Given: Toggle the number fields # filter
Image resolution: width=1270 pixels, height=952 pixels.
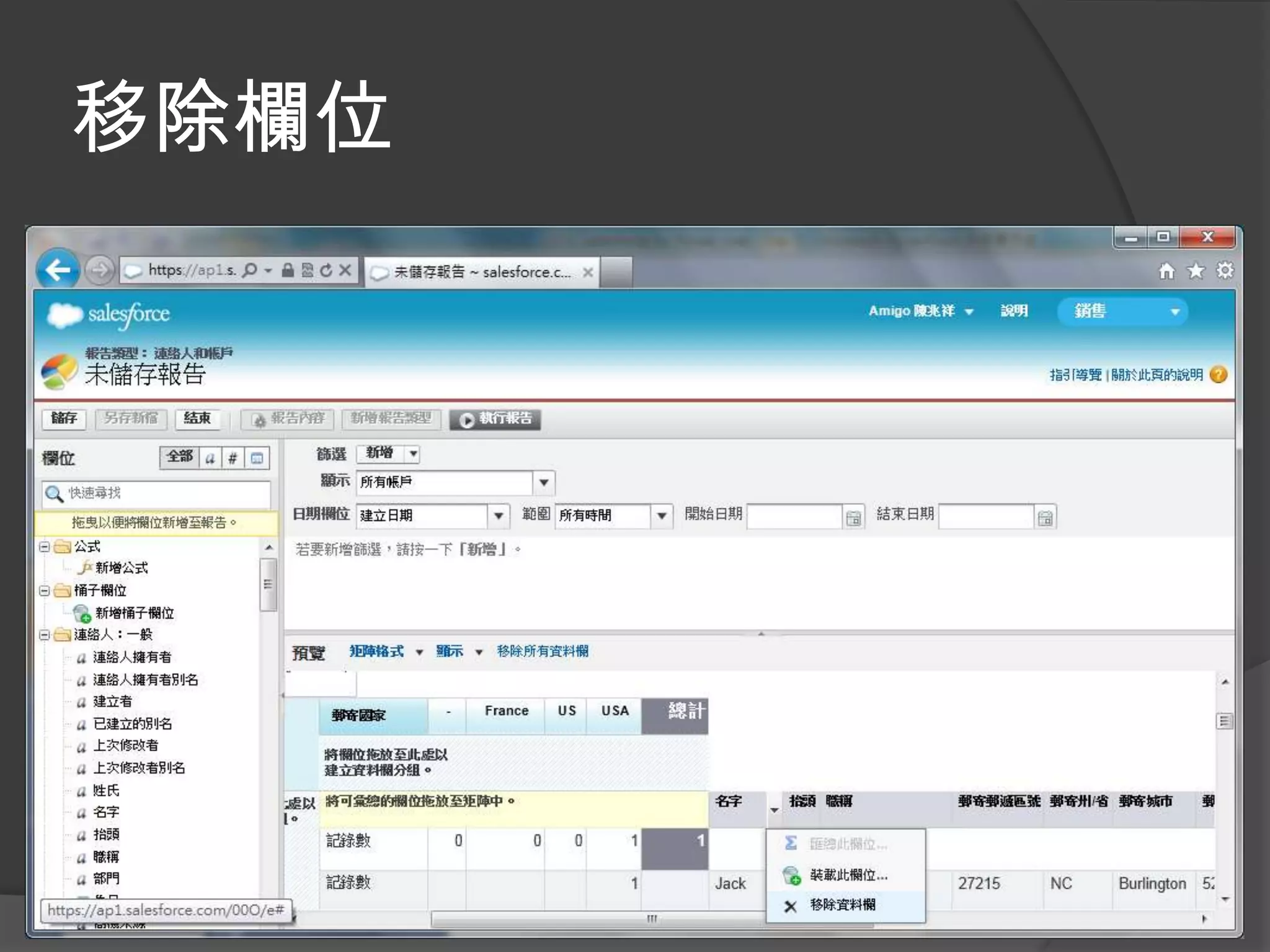Looking at the screenshot, I should click(x=233, y=458).
